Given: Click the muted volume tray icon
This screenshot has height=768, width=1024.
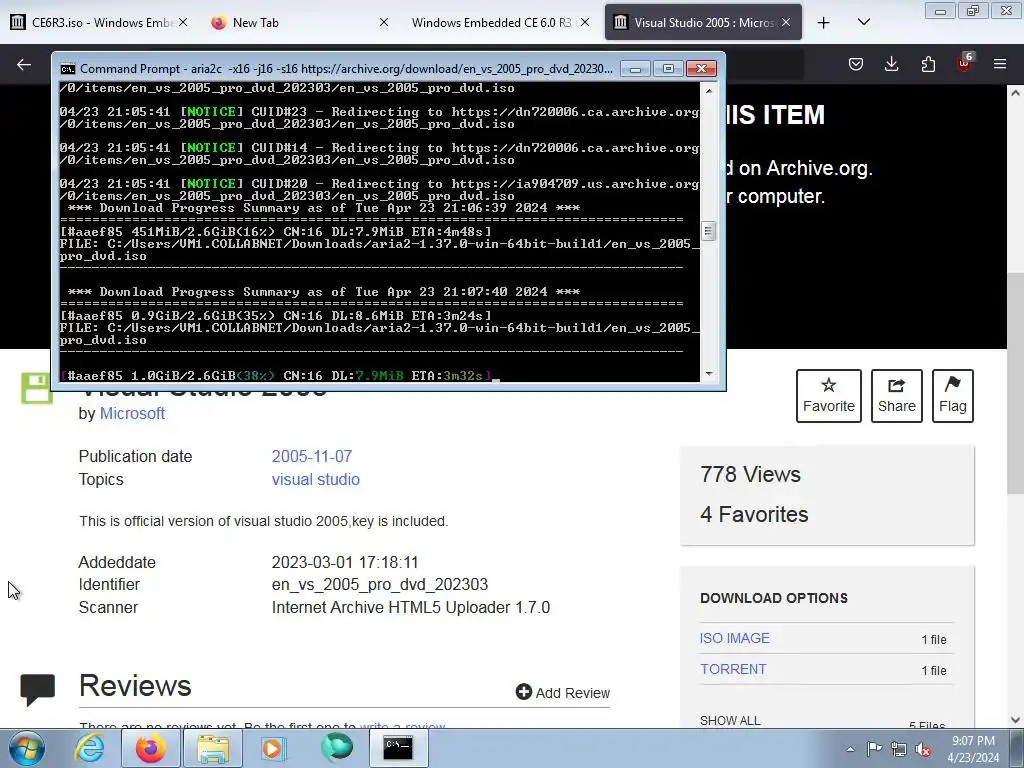Looking at the screenshot, I should pyautogui.click(x=923, y=749).
